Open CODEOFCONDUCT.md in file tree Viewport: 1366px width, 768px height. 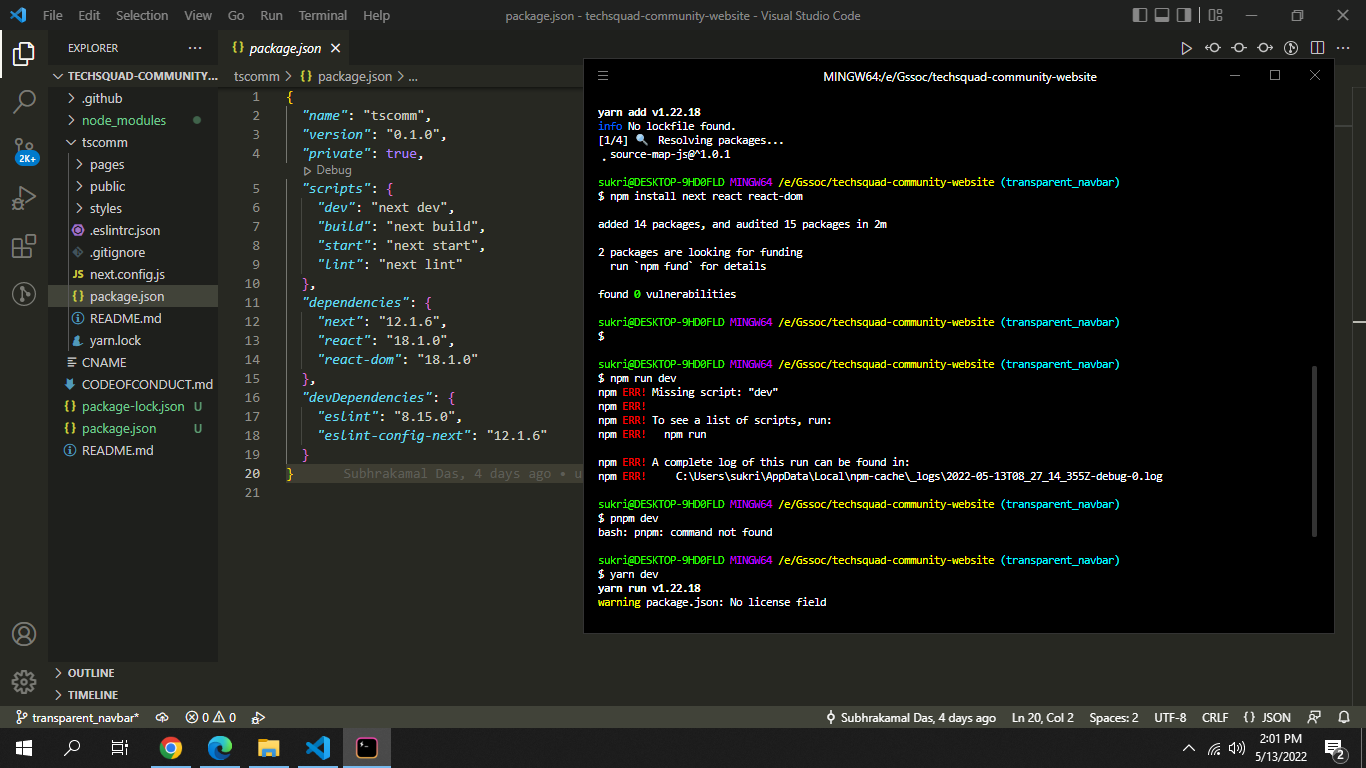pos(133,384)
